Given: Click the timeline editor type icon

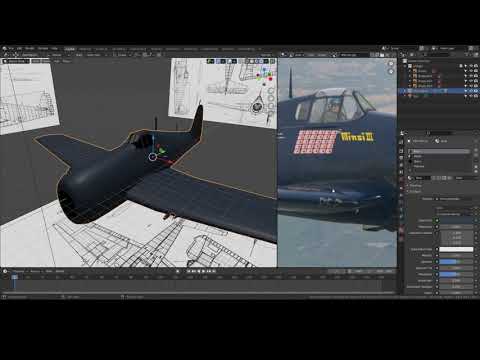Looking at the screenshot, I should click(5, 271).
